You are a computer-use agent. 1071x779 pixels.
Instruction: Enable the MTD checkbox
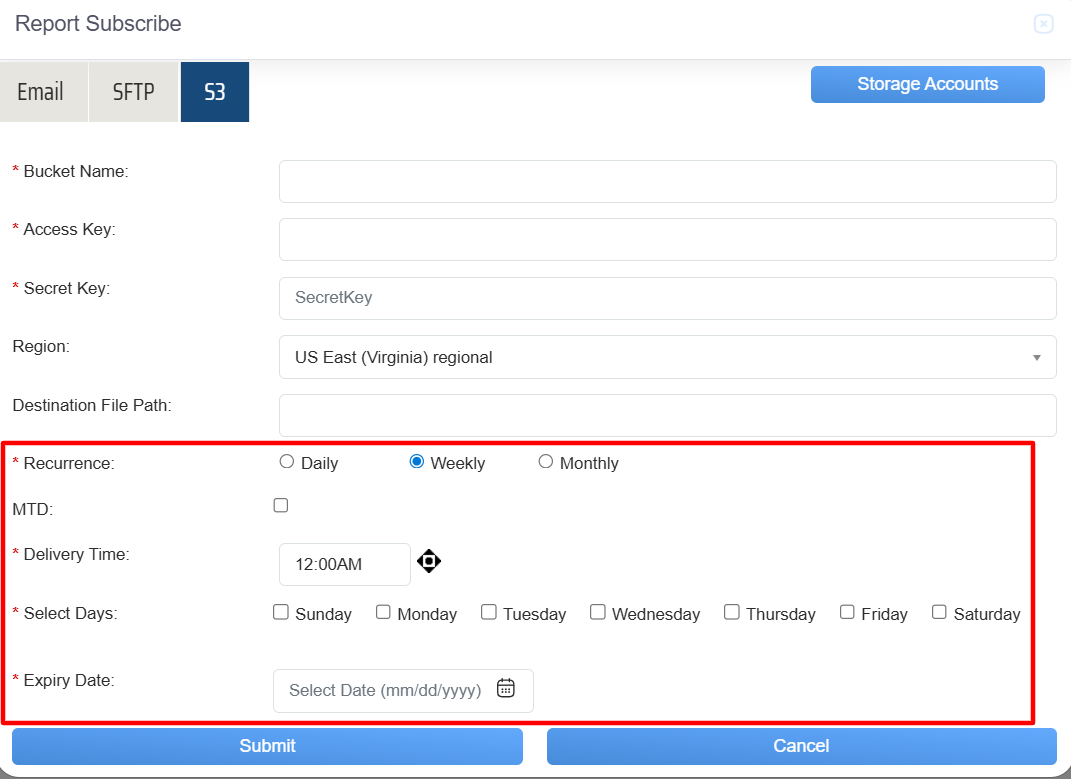pos(281,506)
